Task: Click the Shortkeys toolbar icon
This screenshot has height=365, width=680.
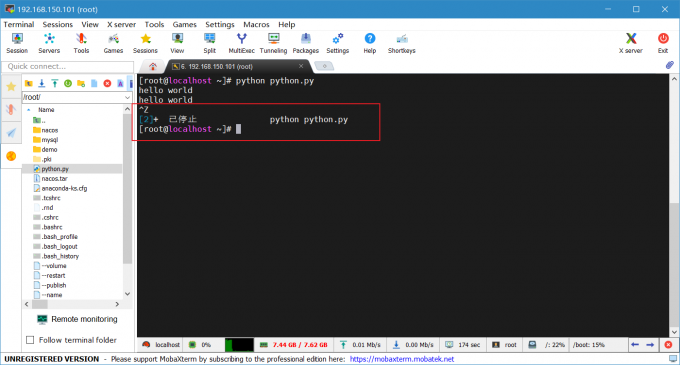Action: (402, 43)
